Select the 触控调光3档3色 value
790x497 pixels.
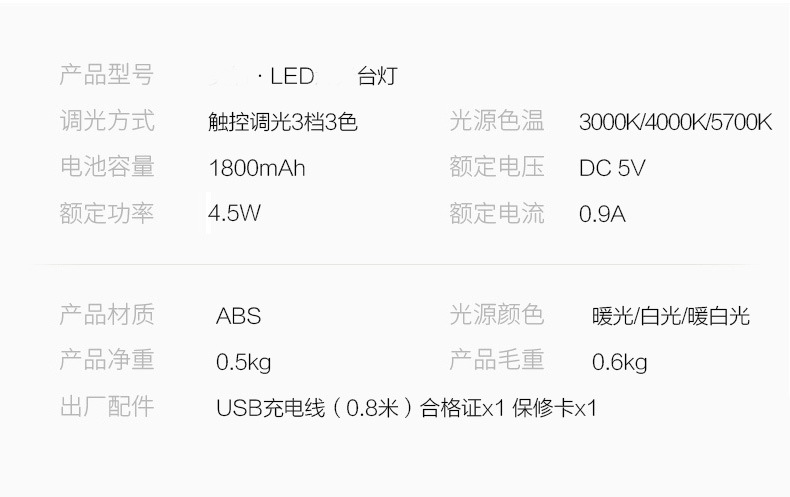pyautogui.click(x=283, y=123)
